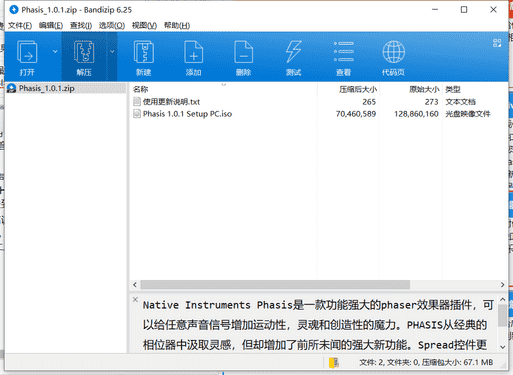Viewport: 513px width, 375px height.
Task: Click the text file icon of 使用更新说明.txt
Action: (137, 102)
